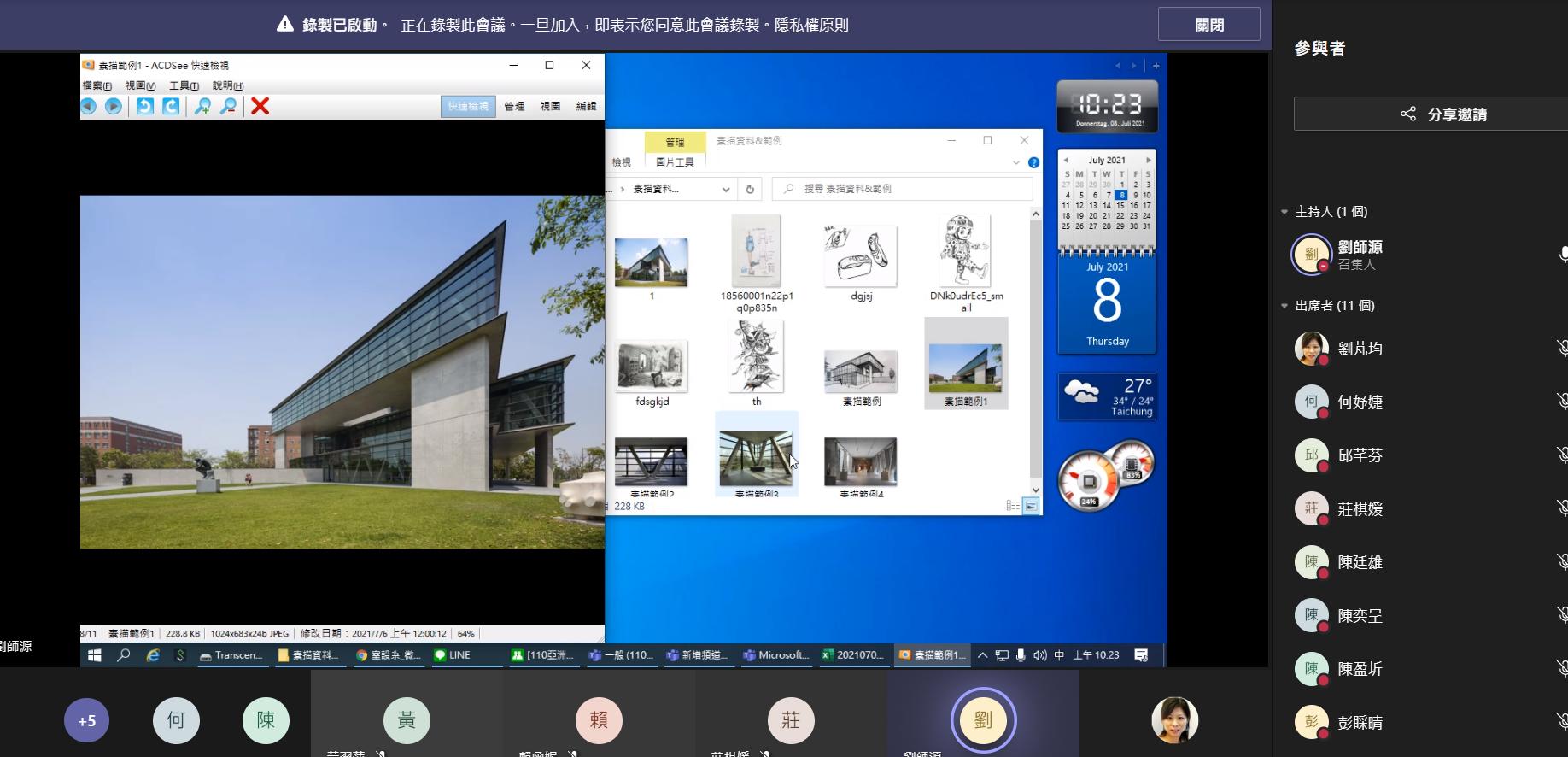Image resolution: width=1568 pixels, height=757 pixels.
Task: Close the recording notice with 關閉
Action: tap(1208, 25)
